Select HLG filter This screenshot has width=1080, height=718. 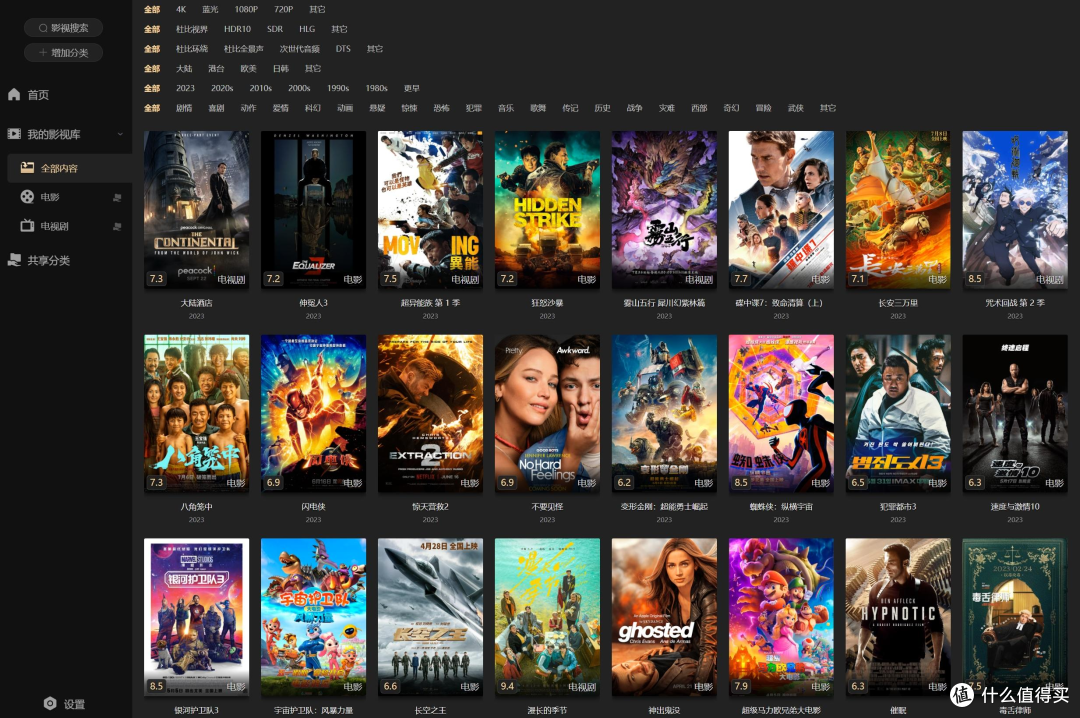tap(307, 29)
